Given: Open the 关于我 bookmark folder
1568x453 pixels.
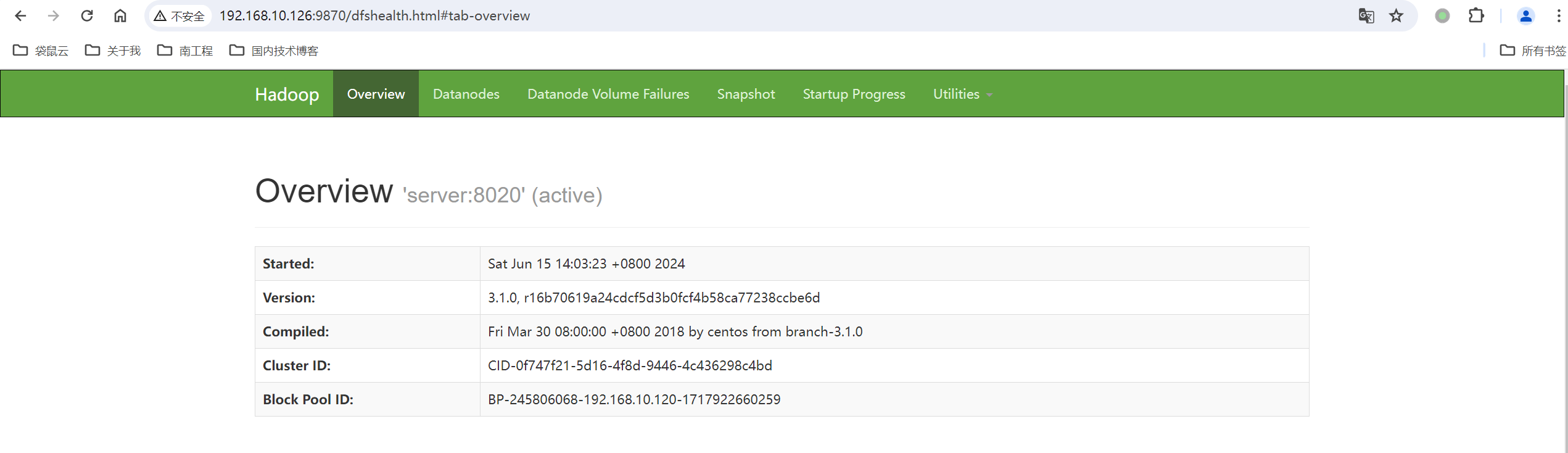Looking at the screenshot, I should point(113,51).
